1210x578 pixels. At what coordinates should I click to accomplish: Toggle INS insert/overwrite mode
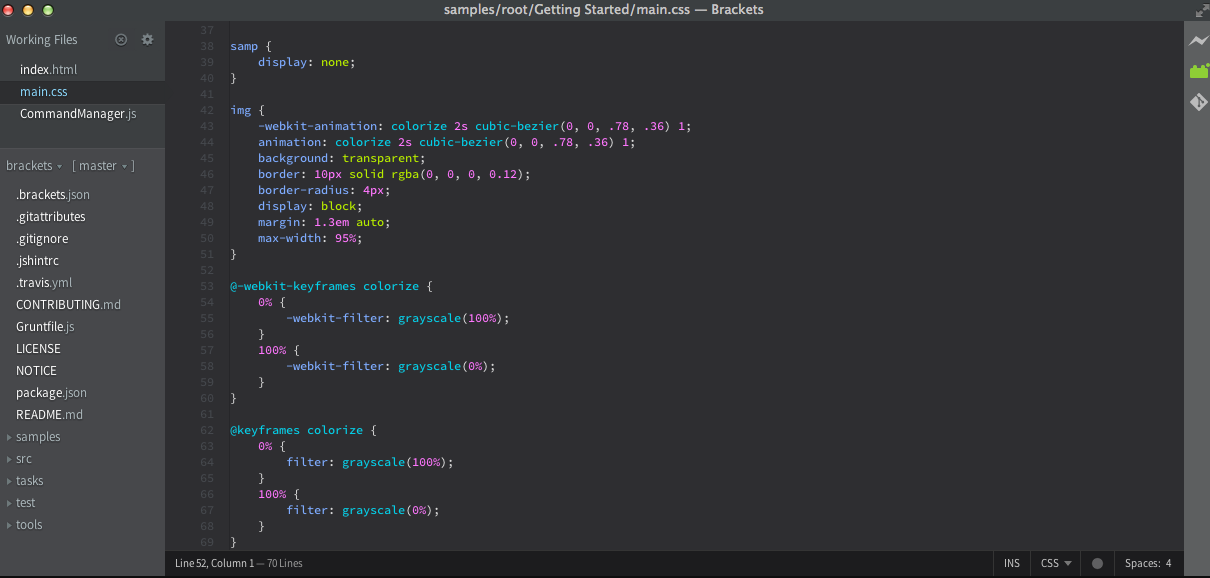(x=1012, y=563)
